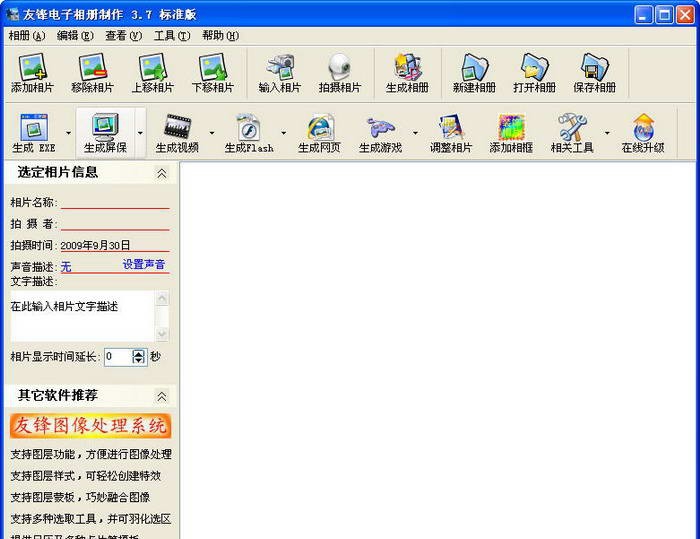This screenshot has height=539, width=700.
Task: Maximize the 友锋电子相册制作 window
Action: [x=664, y=15]
